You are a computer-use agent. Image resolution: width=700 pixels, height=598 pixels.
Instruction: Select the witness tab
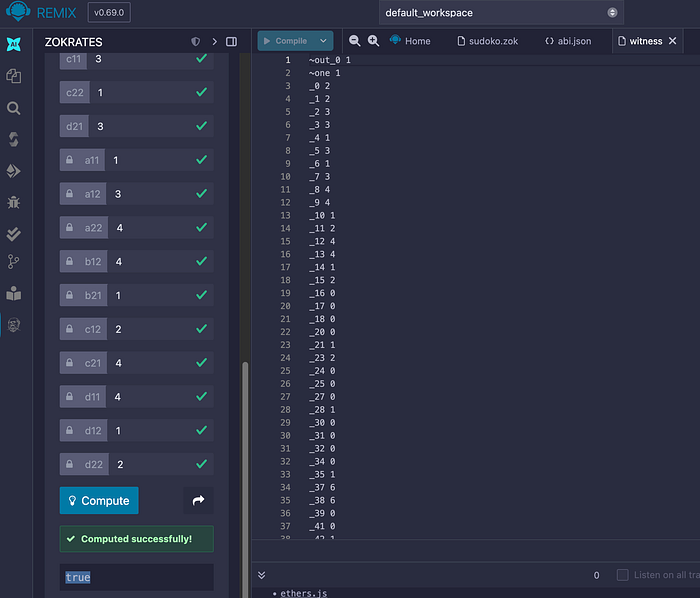(x=646, y=41)
